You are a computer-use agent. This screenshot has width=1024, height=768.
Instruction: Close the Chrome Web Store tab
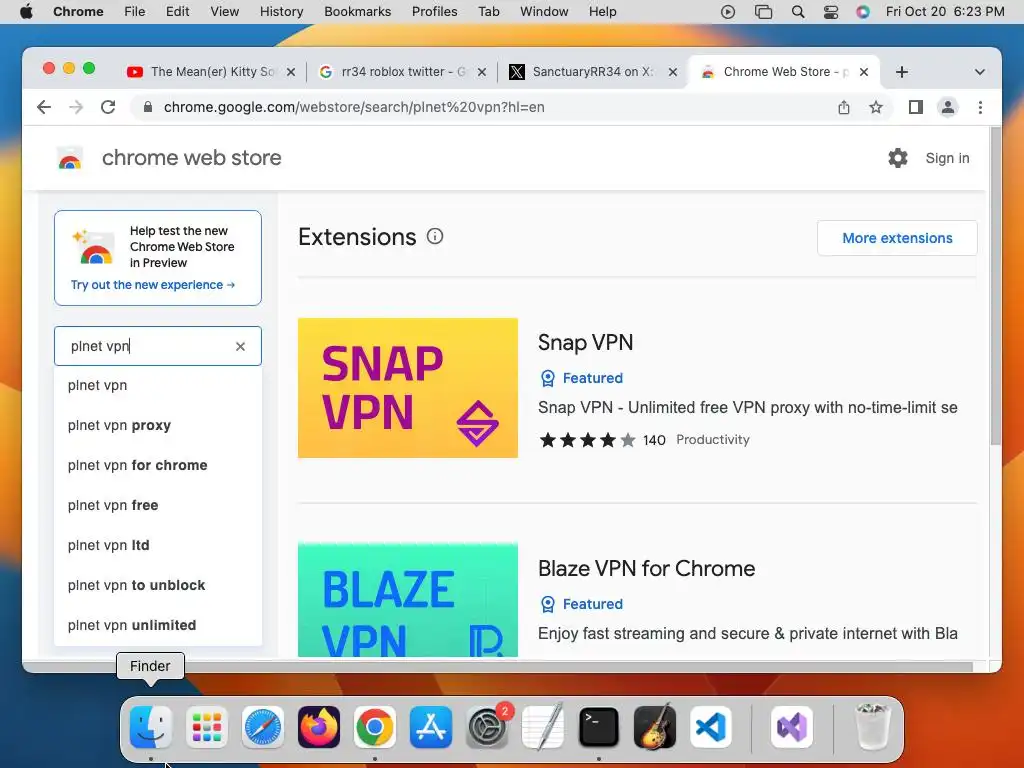tap(863, 72)
